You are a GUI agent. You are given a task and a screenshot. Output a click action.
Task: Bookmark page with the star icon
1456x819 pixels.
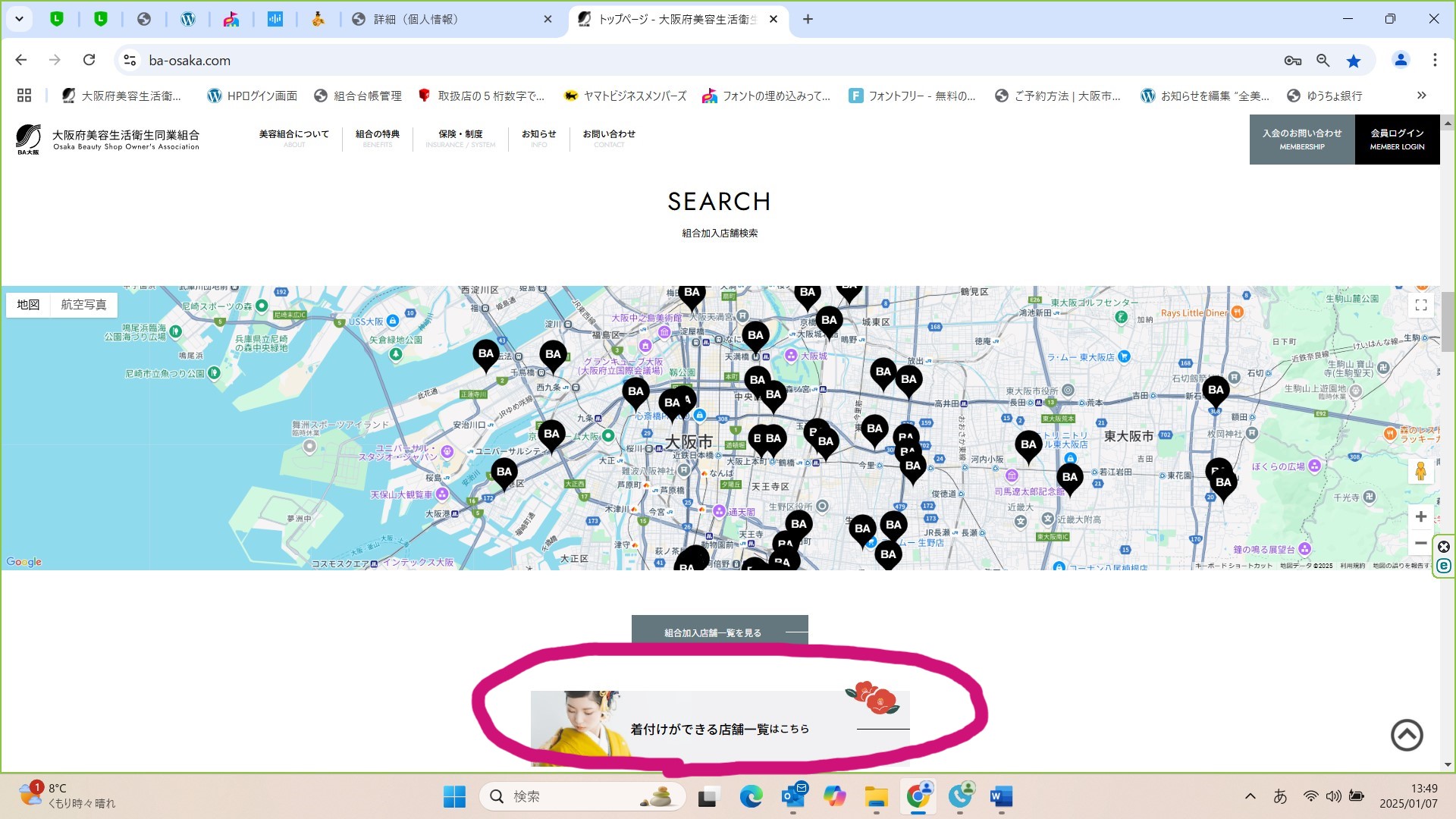coord(1354,61)
